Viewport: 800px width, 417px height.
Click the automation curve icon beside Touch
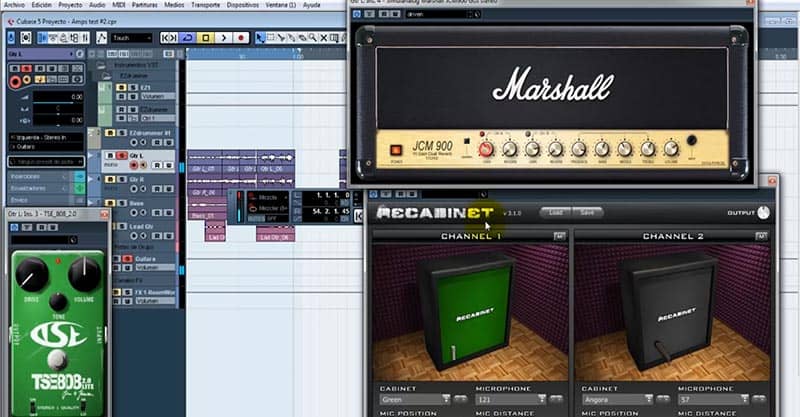pos(102,38)
